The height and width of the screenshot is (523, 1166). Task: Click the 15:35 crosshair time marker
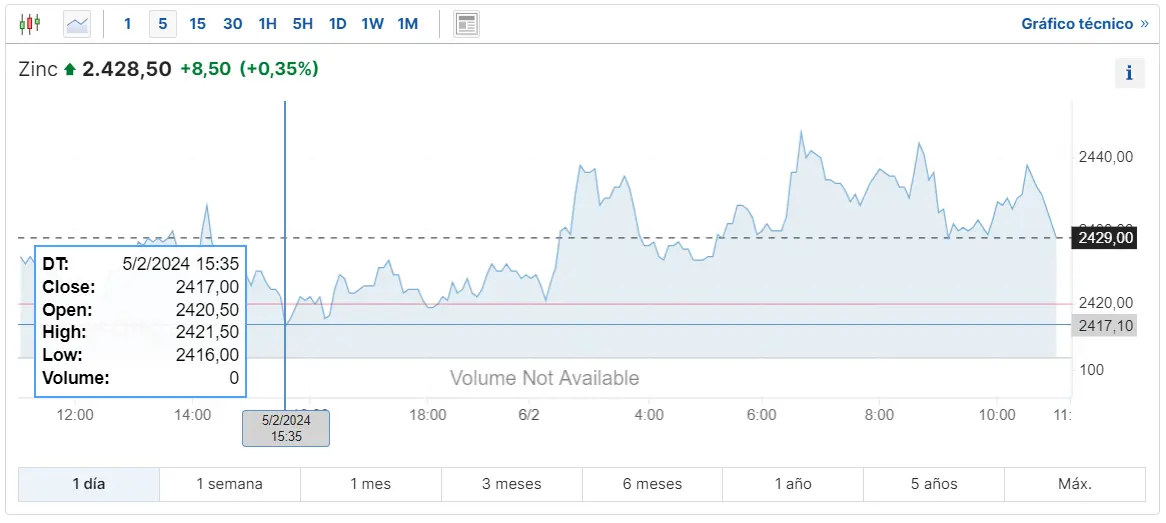(x=286, y=428)
